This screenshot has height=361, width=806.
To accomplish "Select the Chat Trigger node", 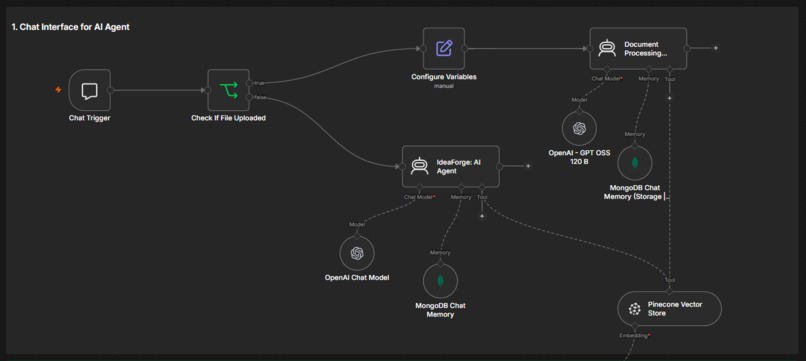I will tap(89, 90).
